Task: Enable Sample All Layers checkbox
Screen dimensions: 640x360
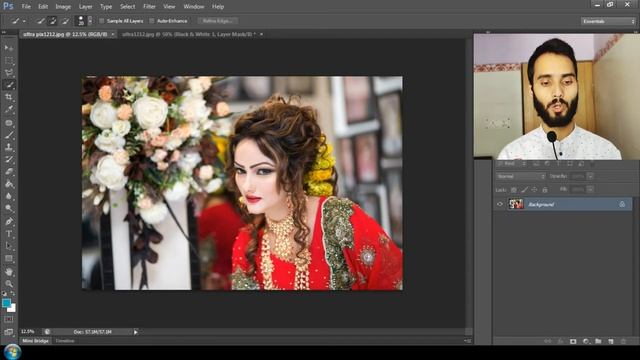Action: point(102,21)
